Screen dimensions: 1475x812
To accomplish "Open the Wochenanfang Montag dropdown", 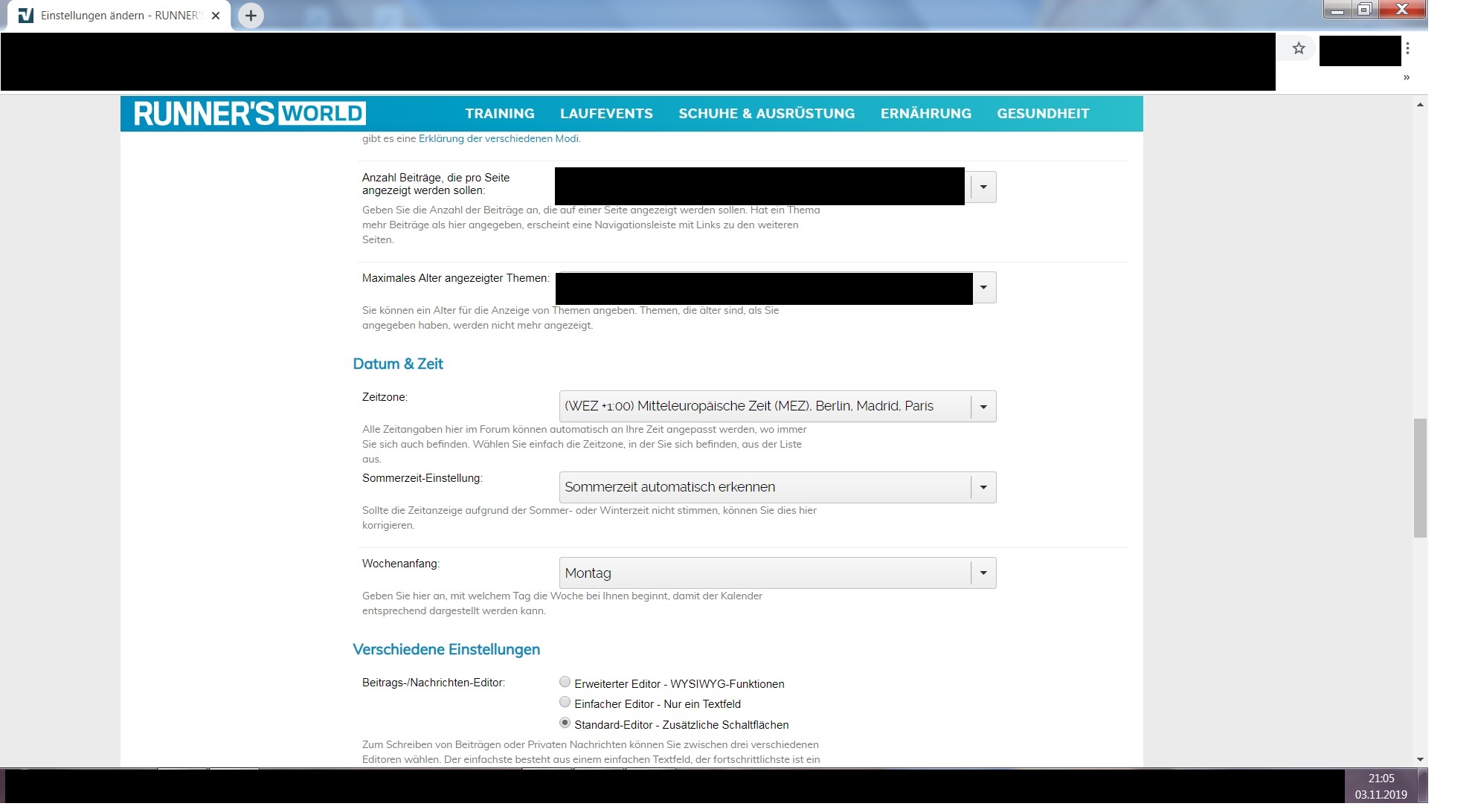I will (x=777, y=573).
